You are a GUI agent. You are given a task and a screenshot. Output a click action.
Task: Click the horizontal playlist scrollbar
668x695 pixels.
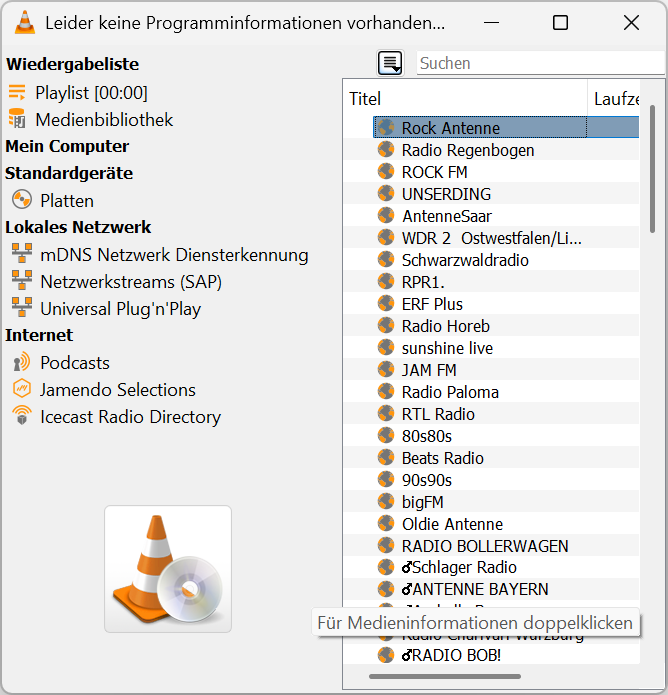pos(445,676)
